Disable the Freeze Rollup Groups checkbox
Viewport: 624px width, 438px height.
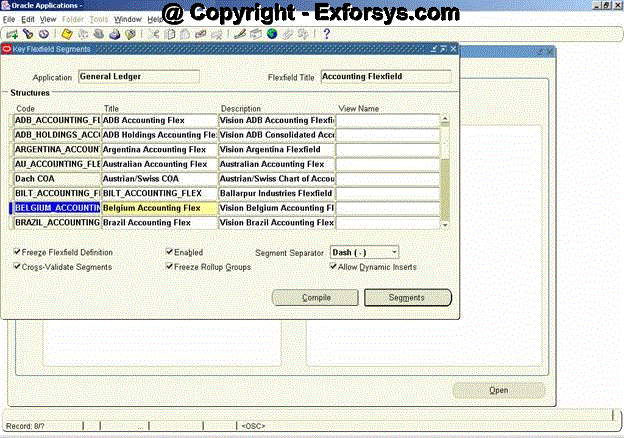pos(169,267)
